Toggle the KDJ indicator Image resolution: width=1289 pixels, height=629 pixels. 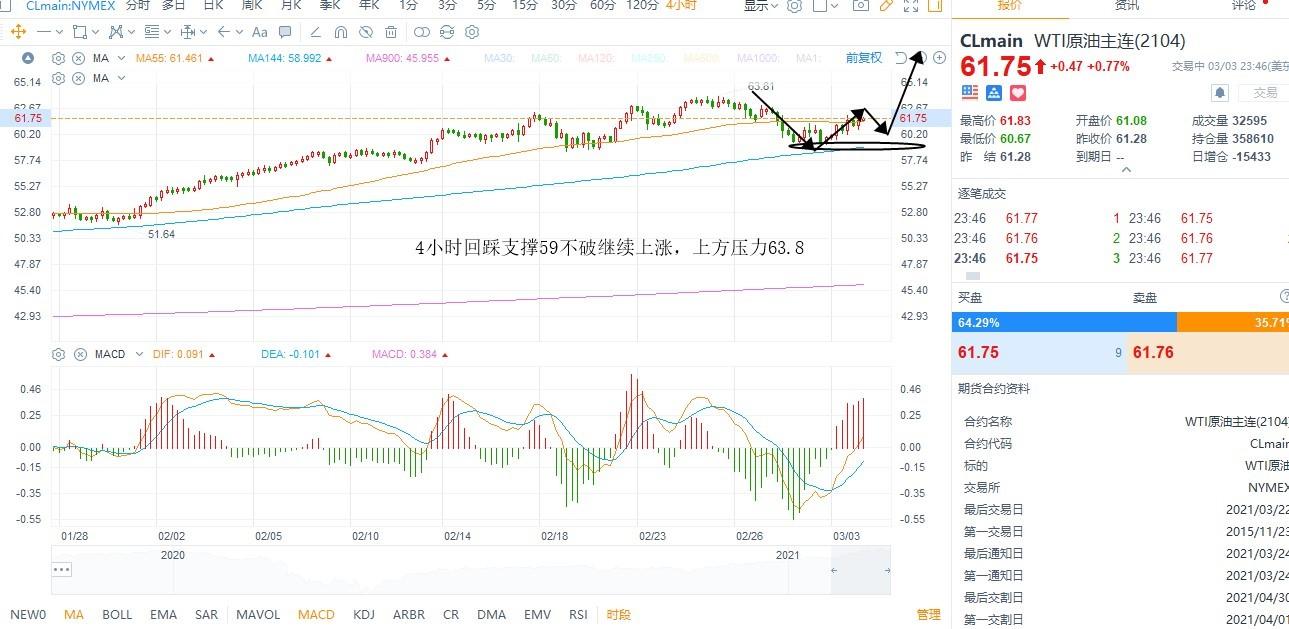point(365,614)
